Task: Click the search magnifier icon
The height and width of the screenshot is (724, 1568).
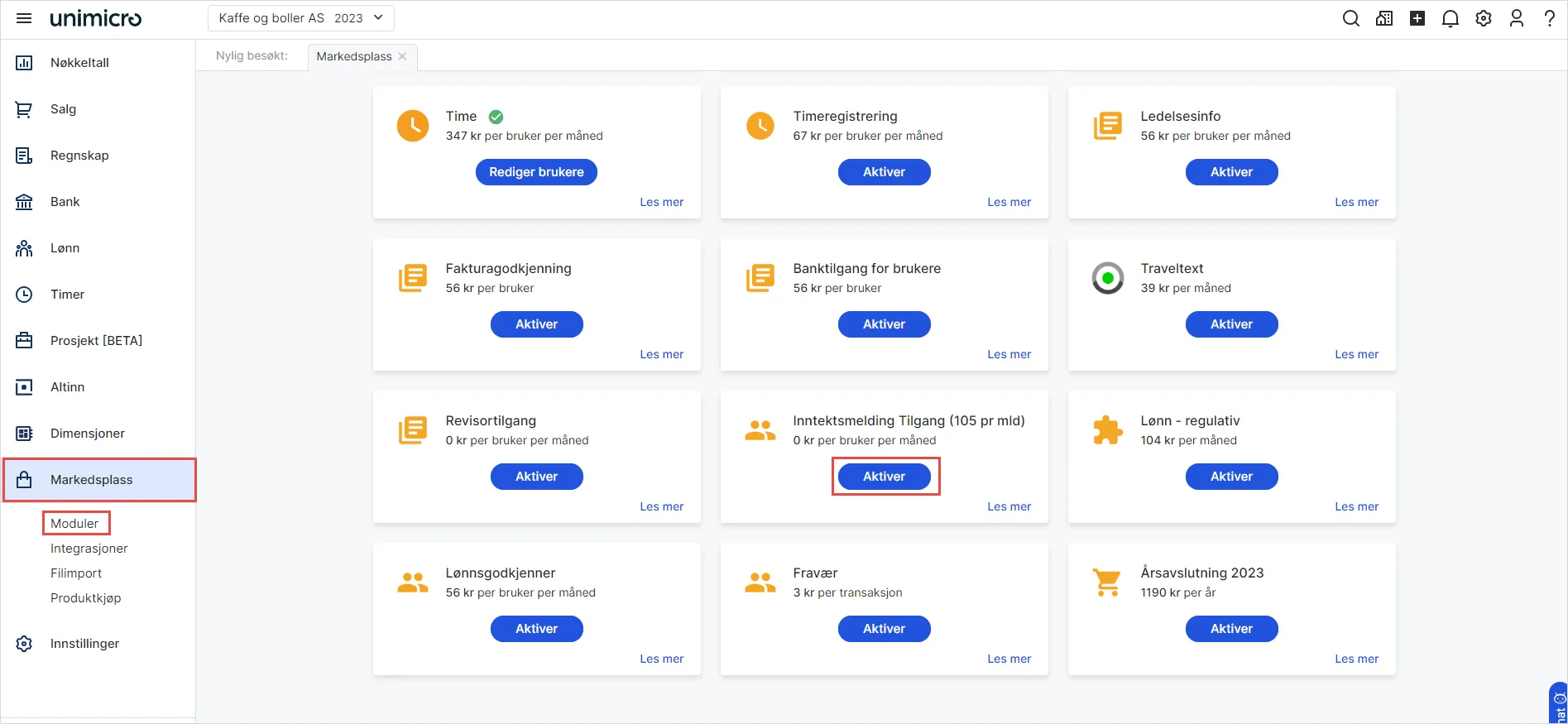Action: pyautogui.click(x=1351, y=18)
